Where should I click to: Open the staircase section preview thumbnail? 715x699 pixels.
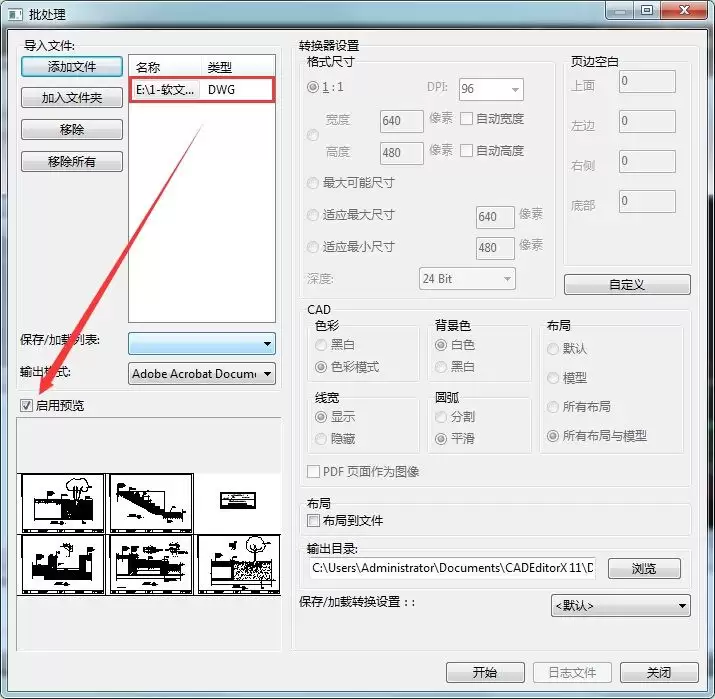pos(151,503)
